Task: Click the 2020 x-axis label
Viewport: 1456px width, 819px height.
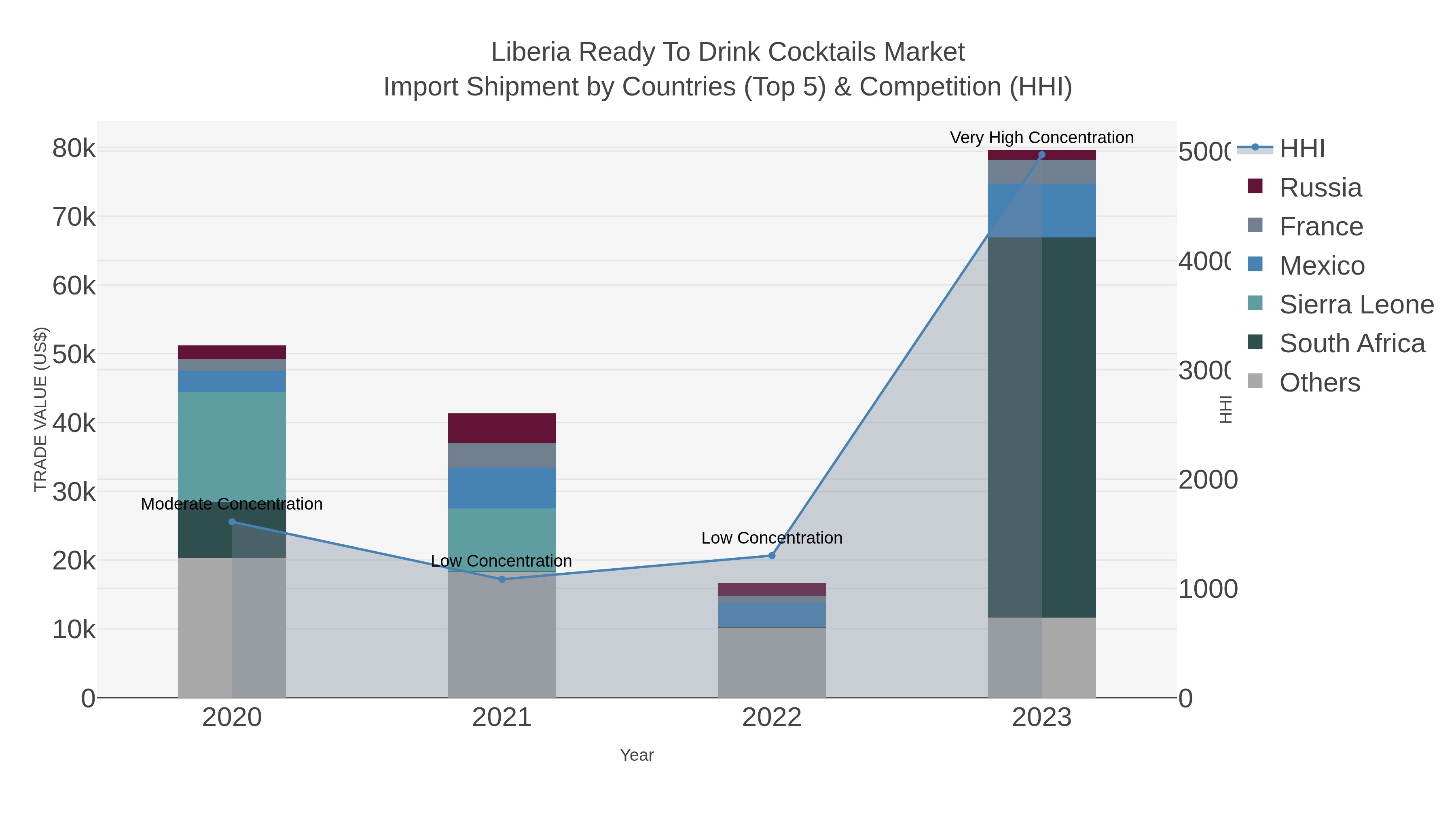Action: coord(232,718)
